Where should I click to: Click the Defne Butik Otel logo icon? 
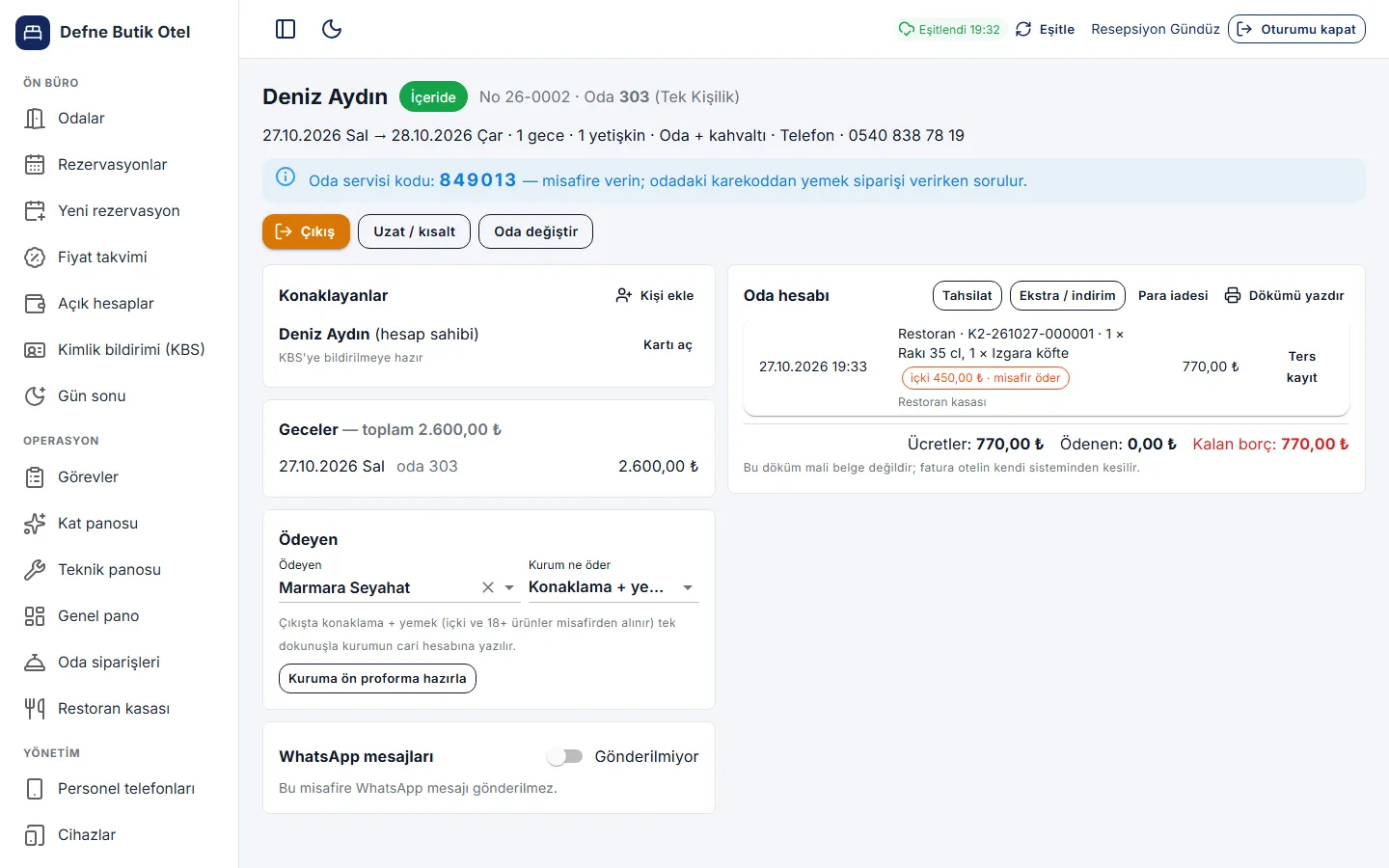(x=33, y=32)
